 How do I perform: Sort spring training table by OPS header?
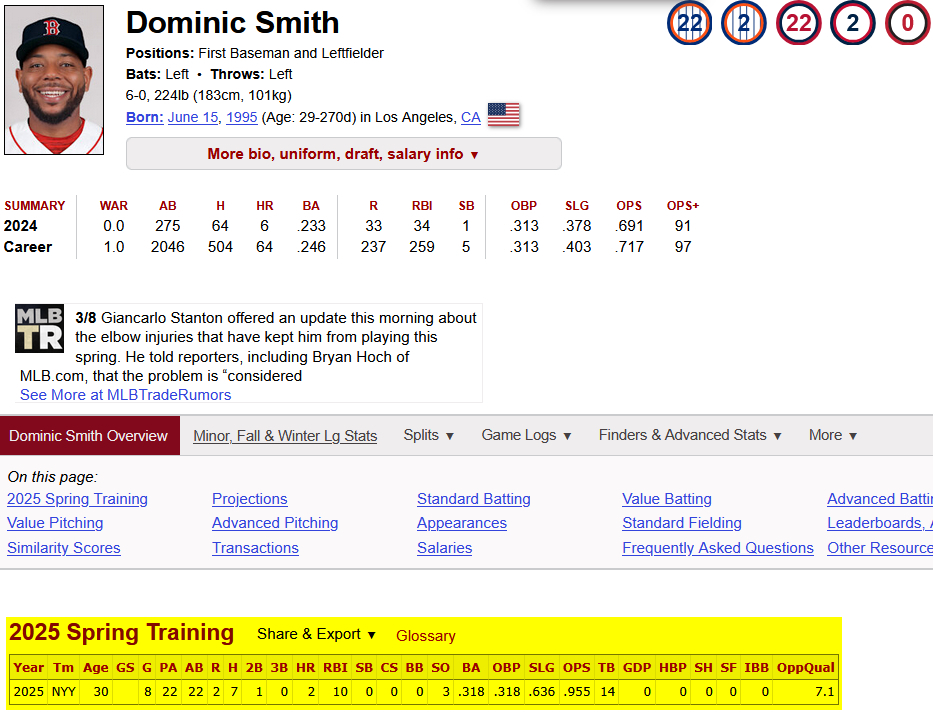(x=576, y=667)
